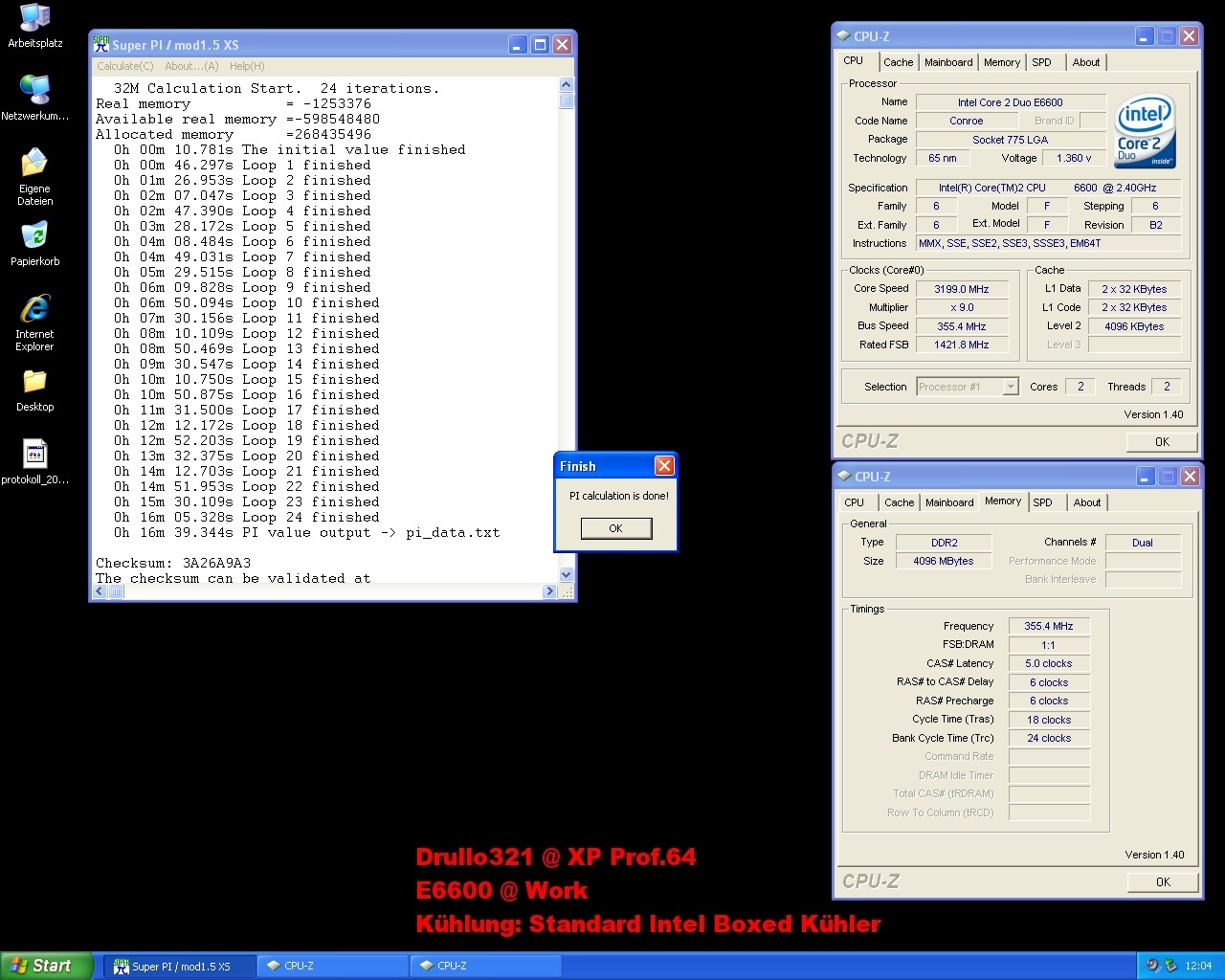Image resolution: width=1225 pixels, height=980 pixels.
Task: Click the Intel Core 2 Duo logo
Action: tap(1146, 131)
